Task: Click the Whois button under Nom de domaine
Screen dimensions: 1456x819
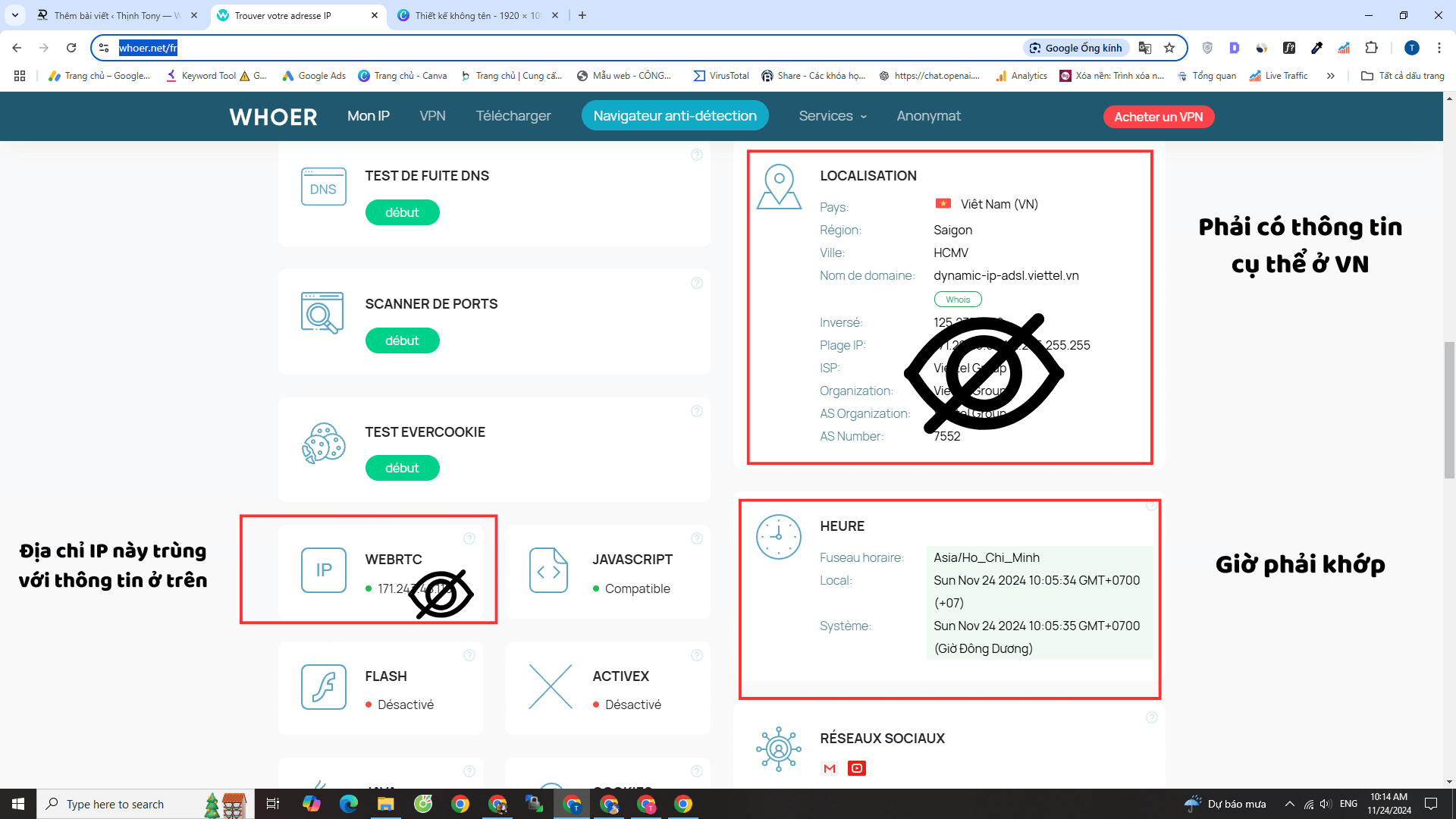Action: click(x=958, y=299)
